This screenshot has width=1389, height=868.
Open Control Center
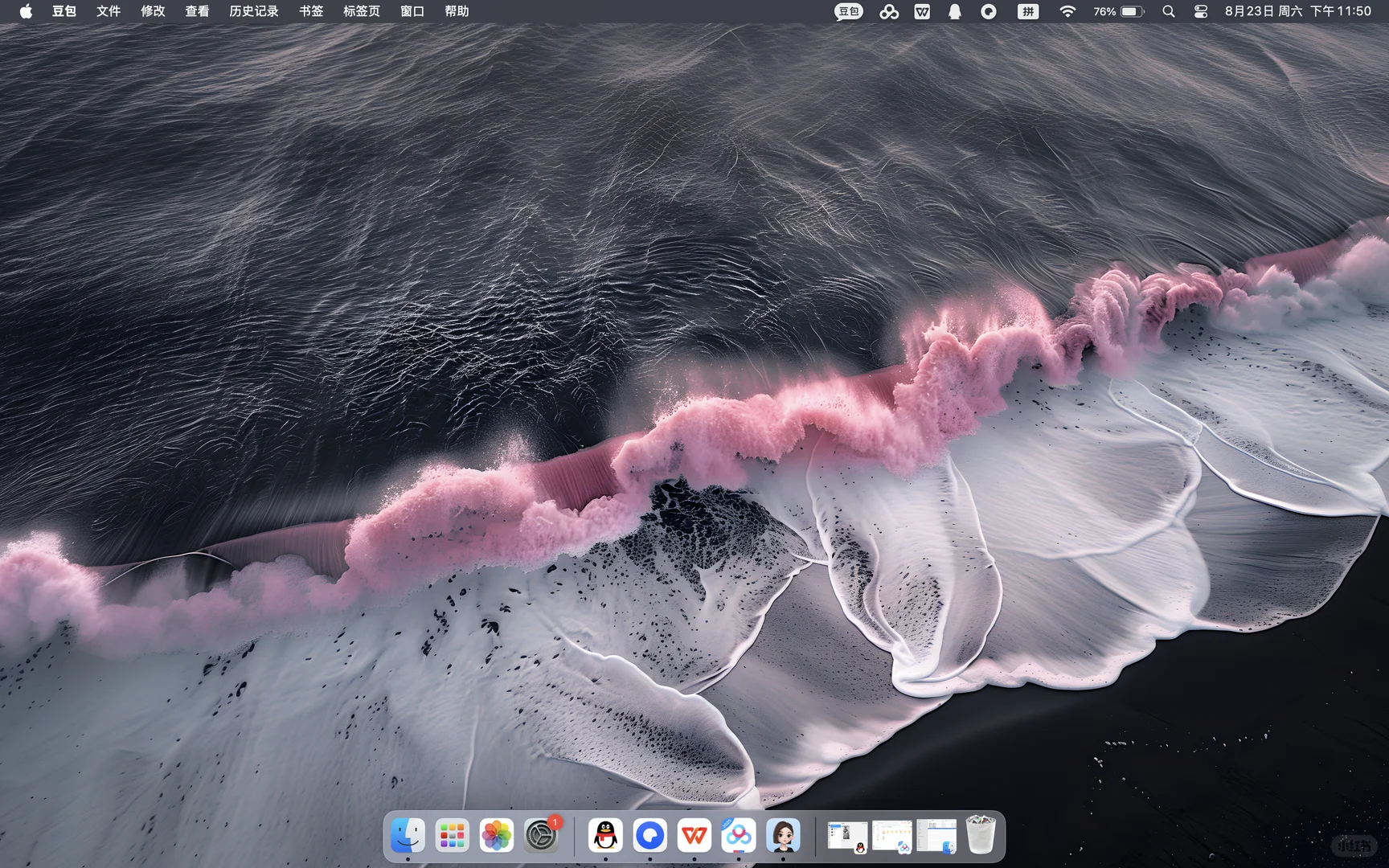click(x=1201, y=11)
